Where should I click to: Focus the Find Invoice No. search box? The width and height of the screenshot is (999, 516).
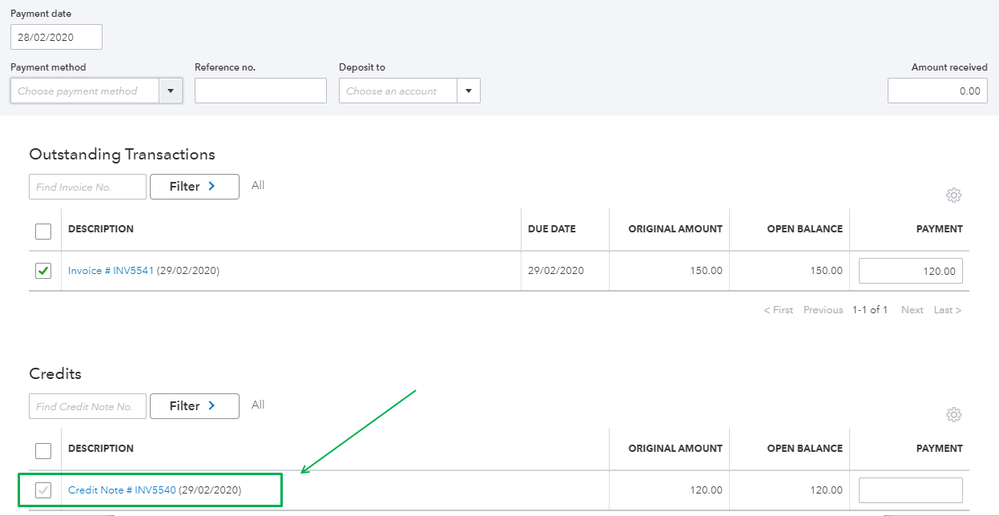pos(88,187)
